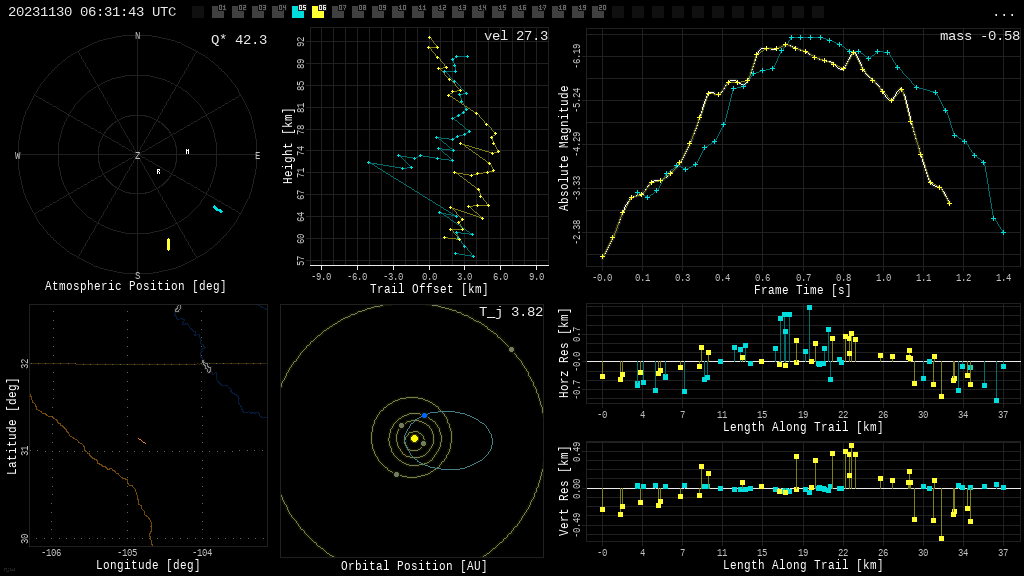Click the lowest yellow vertical residual marker
1024x576 pixels.
click(941, 538)
